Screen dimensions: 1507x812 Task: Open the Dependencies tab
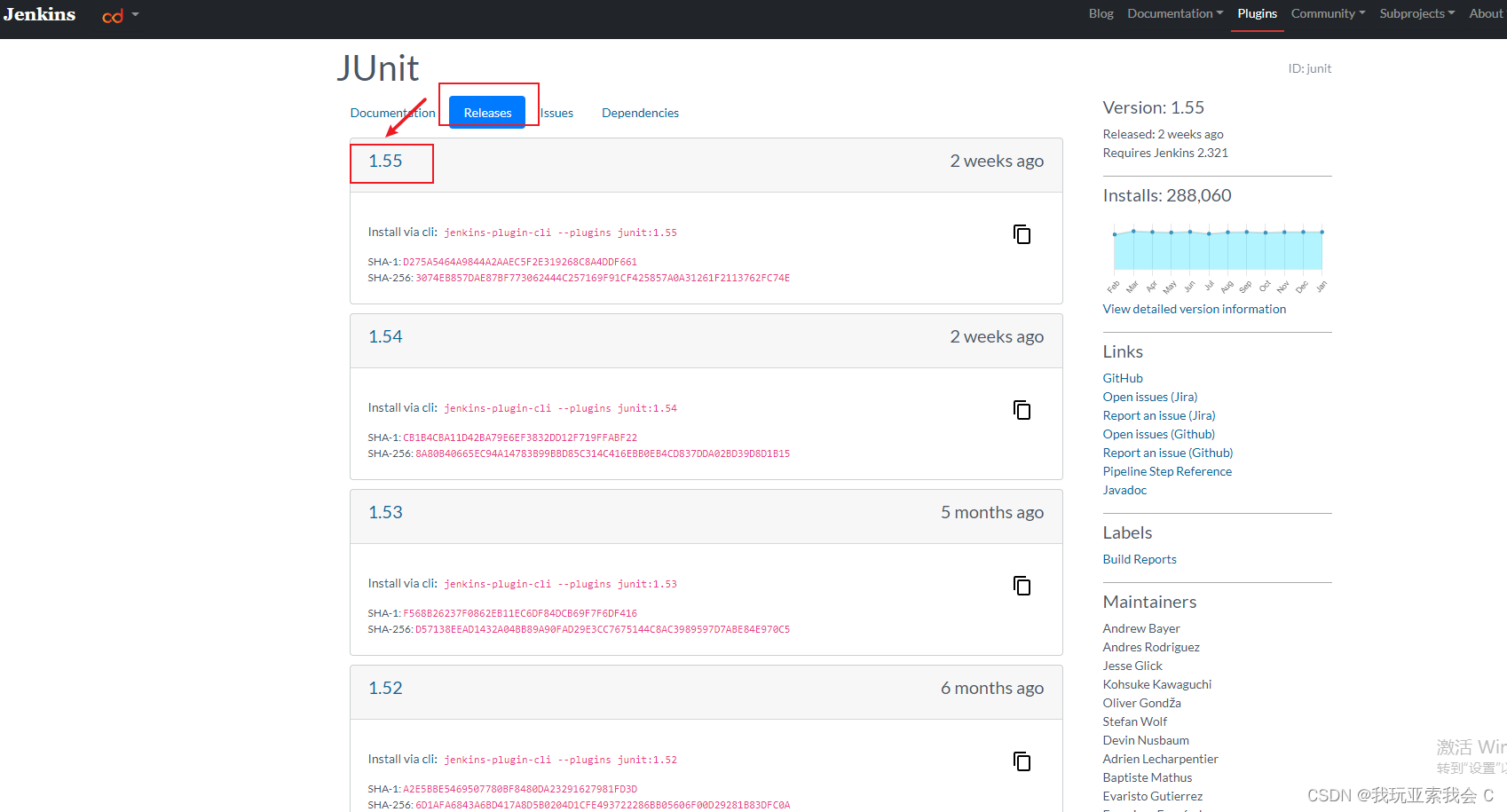pyautogui.click(x=640, y=113)
